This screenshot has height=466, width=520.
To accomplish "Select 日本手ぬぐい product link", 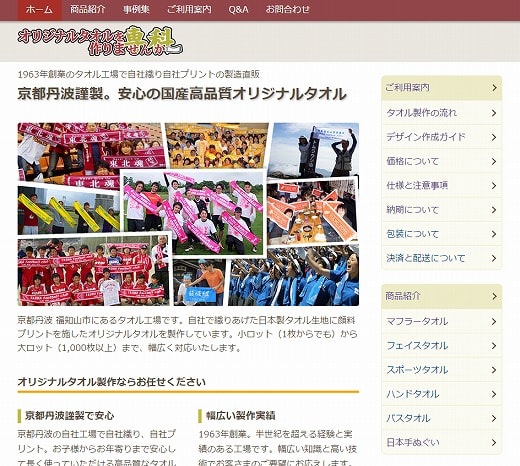I will tap(442, 442).
